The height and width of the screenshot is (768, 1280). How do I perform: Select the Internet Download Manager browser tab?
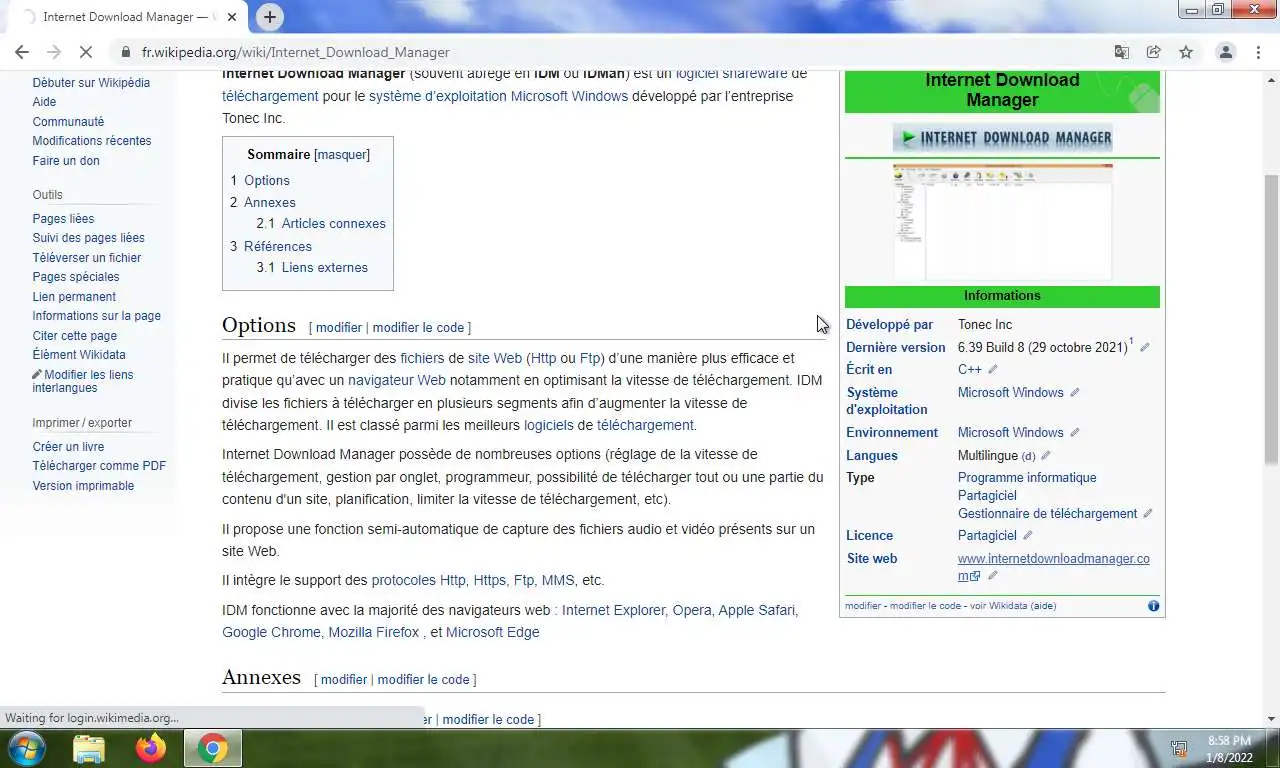pyautogui.click(x=130, y=17)
